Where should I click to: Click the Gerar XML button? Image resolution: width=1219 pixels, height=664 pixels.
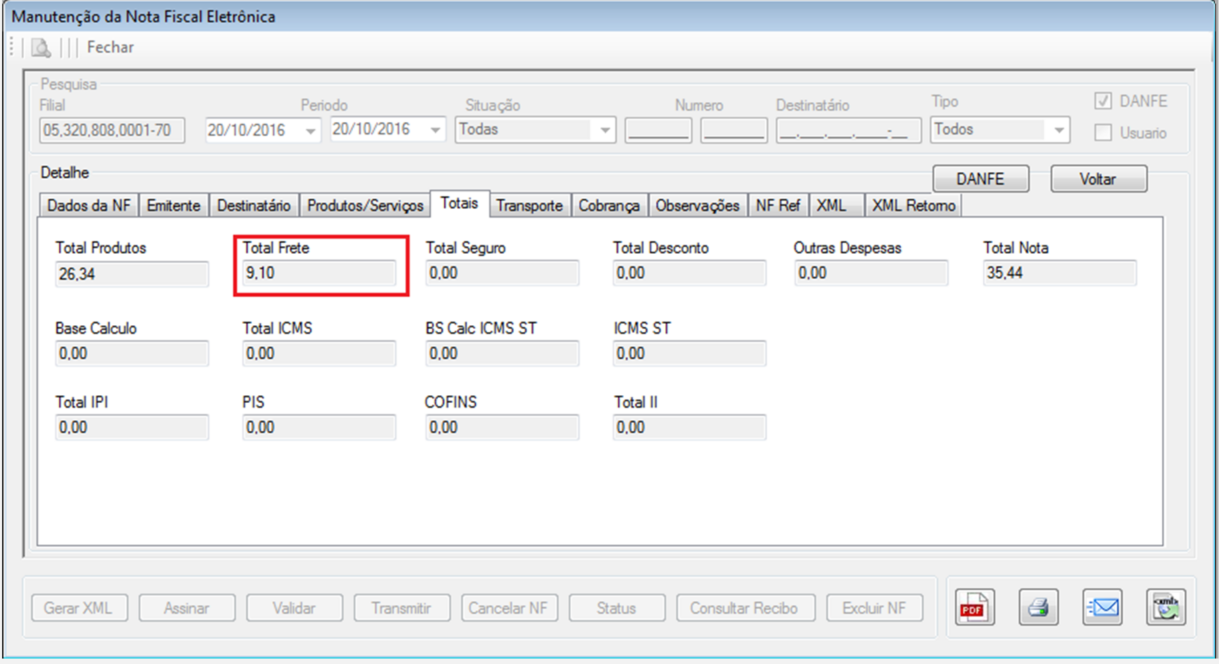coord(78,608)
